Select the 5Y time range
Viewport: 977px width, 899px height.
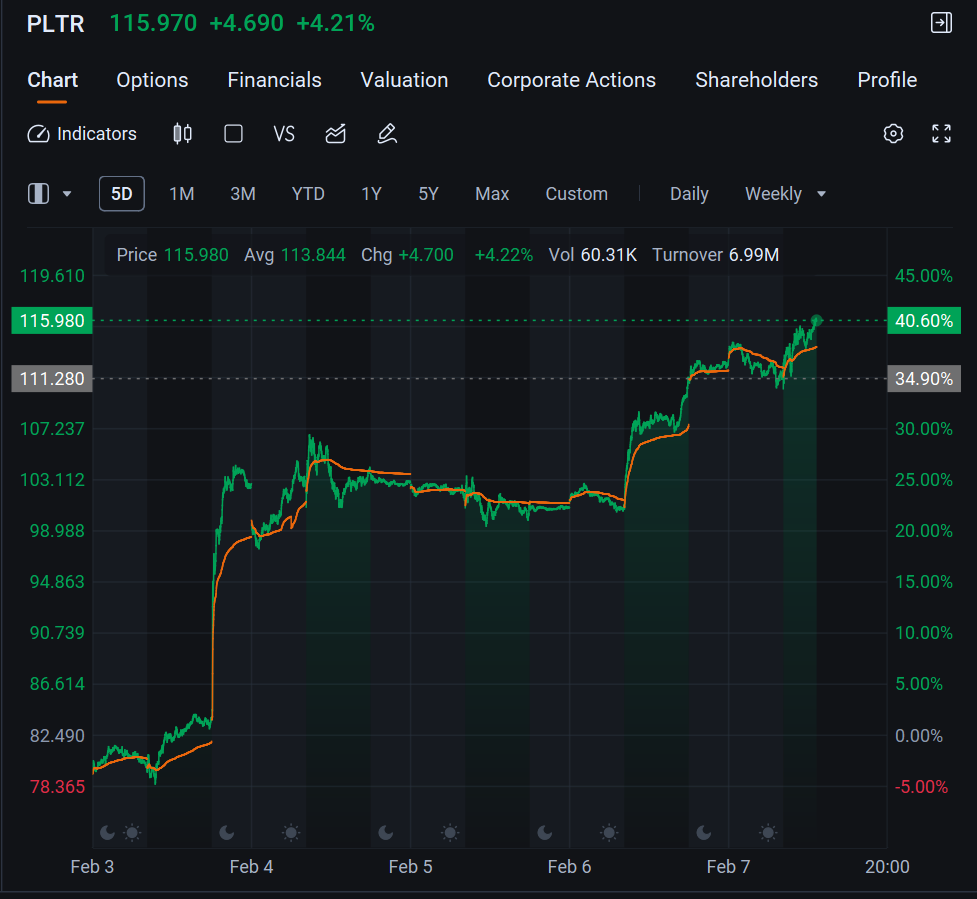point(429,194)
